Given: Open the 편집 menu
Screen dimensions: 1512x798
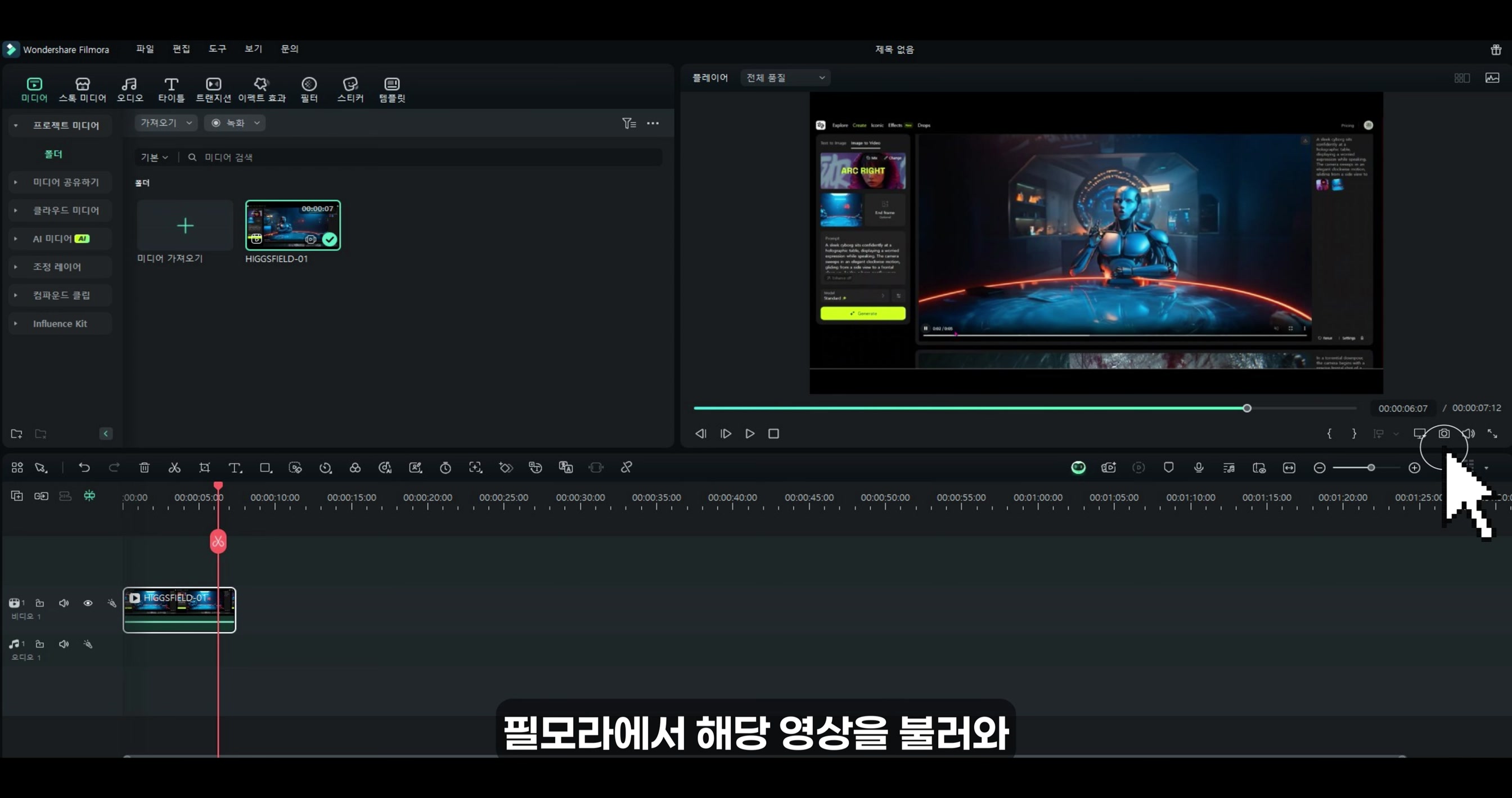Looking at the screenshot, I should [x=181, y=49].
